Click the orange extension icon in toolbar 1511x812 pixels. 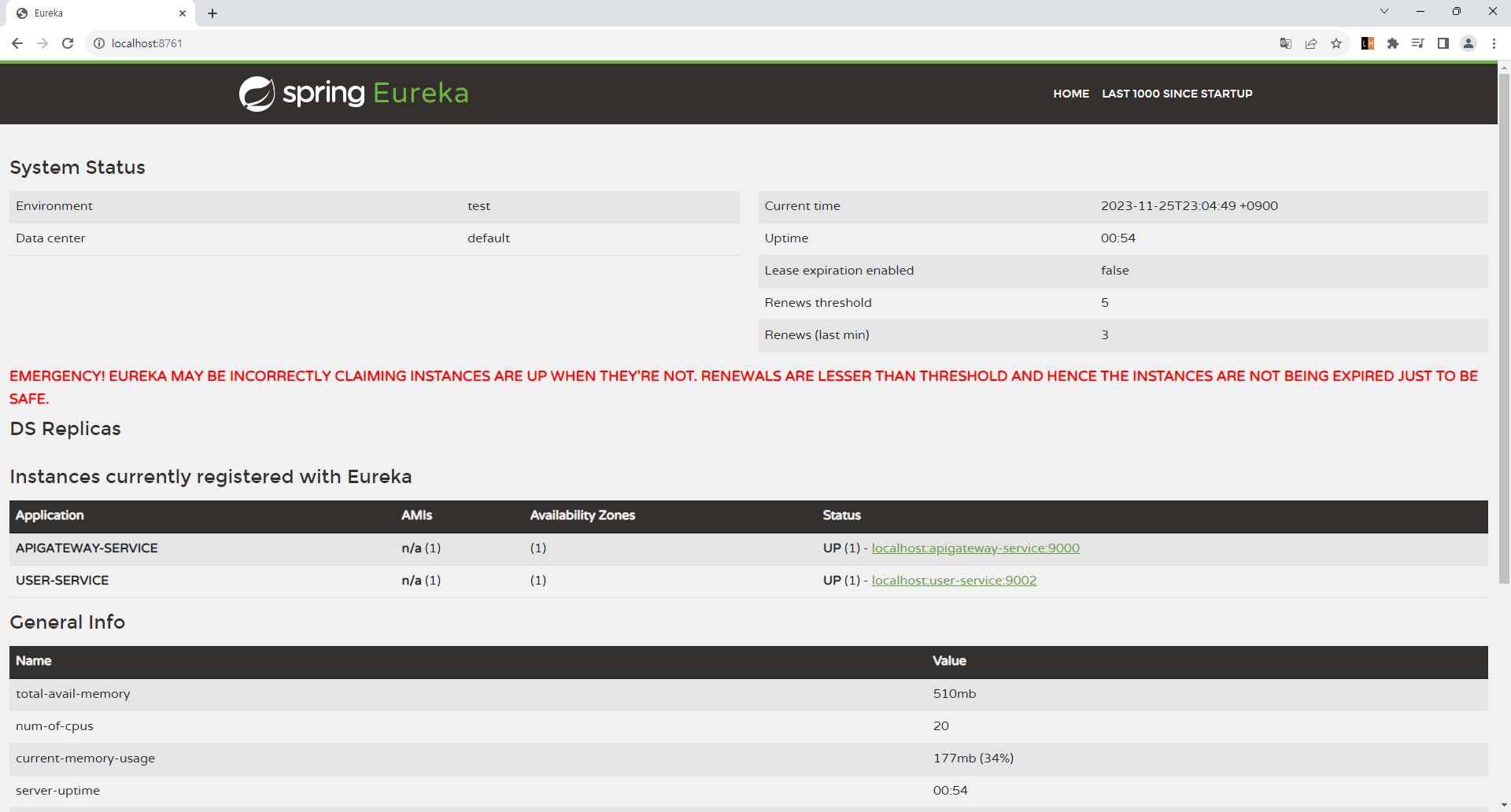pyautogui.click(x=1368, y=43)
